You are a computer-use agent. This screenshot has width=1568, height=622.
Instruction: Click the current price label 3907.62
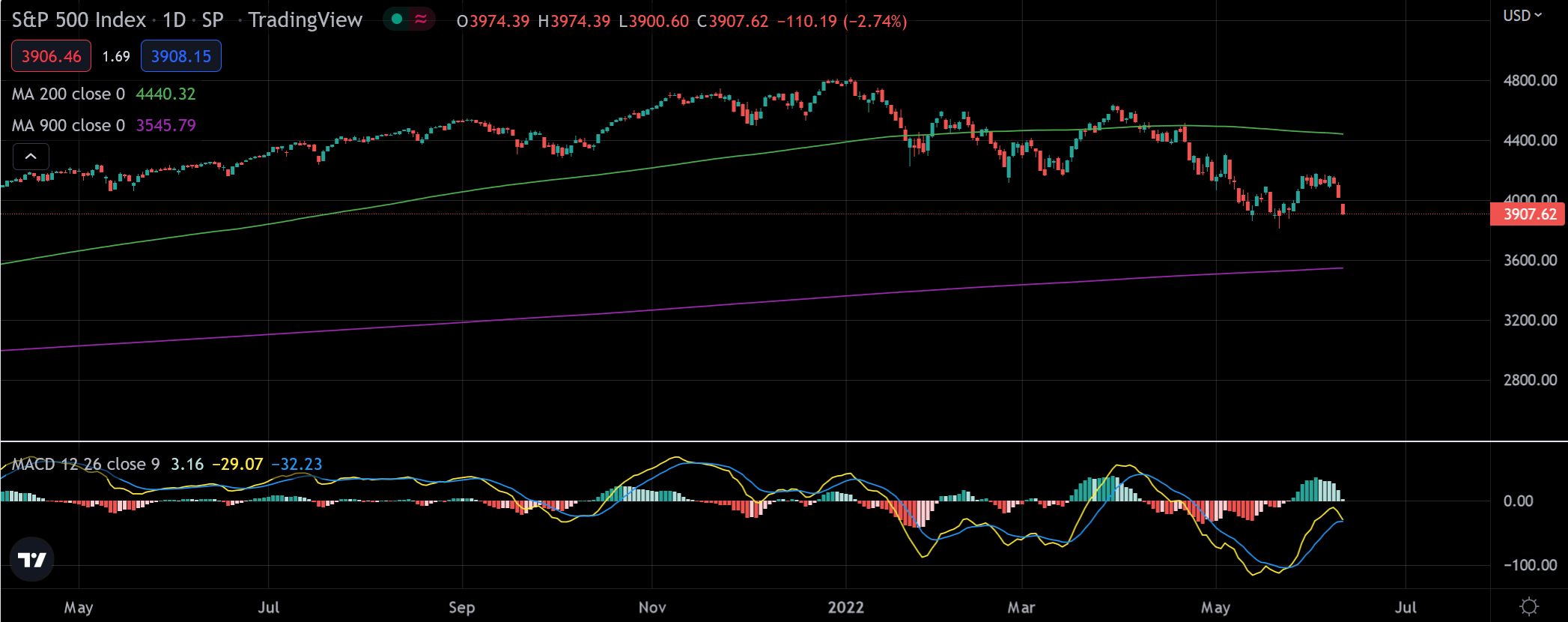tap(1528, 214)
